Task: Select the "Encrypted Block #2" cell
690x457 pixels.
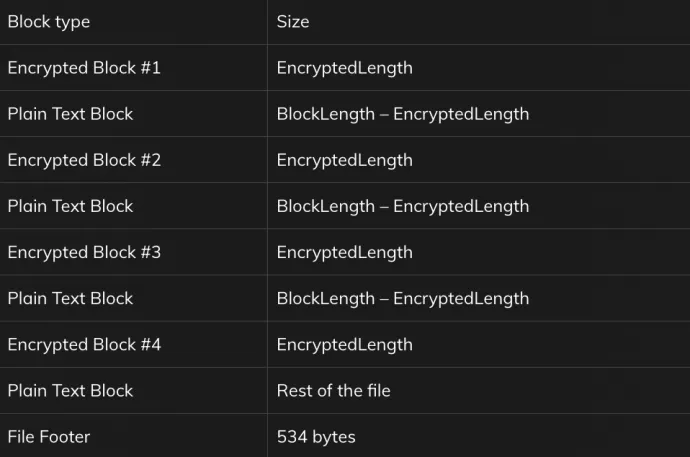Action: tap(84, 160)
